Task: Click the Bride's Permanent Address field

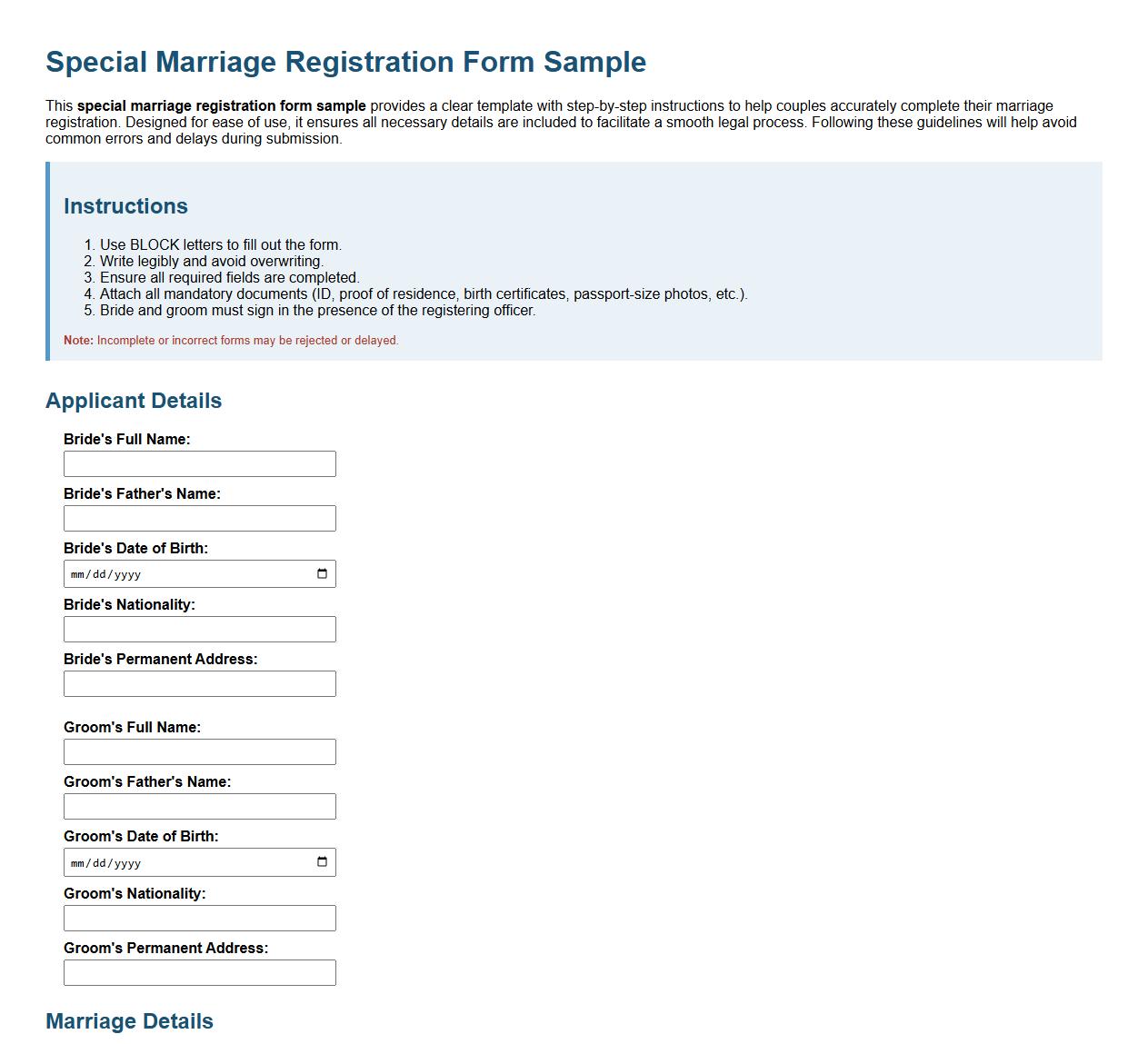Action: click(199, 683)
